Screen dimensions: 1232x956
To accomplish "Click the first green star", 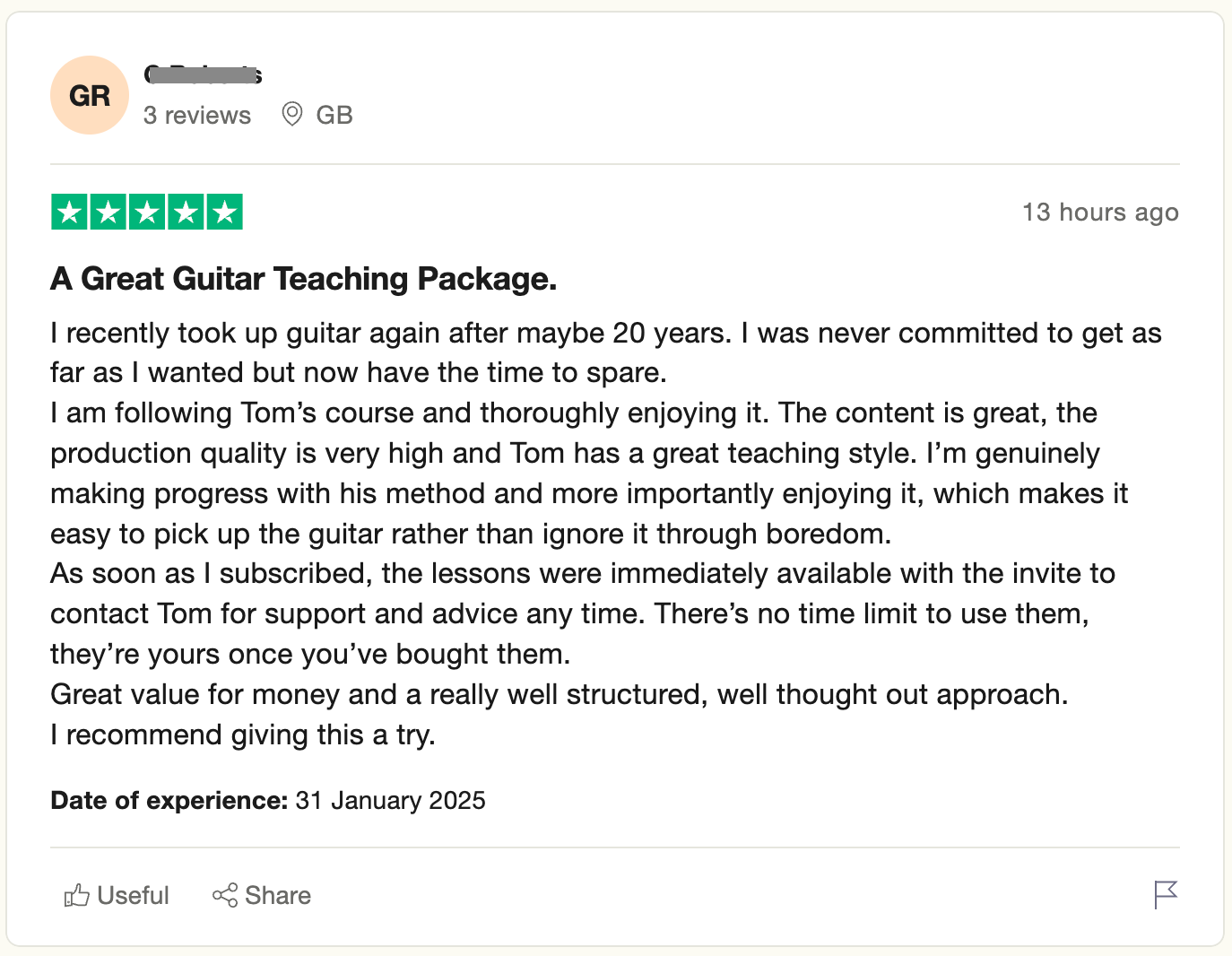I will 69,213.
